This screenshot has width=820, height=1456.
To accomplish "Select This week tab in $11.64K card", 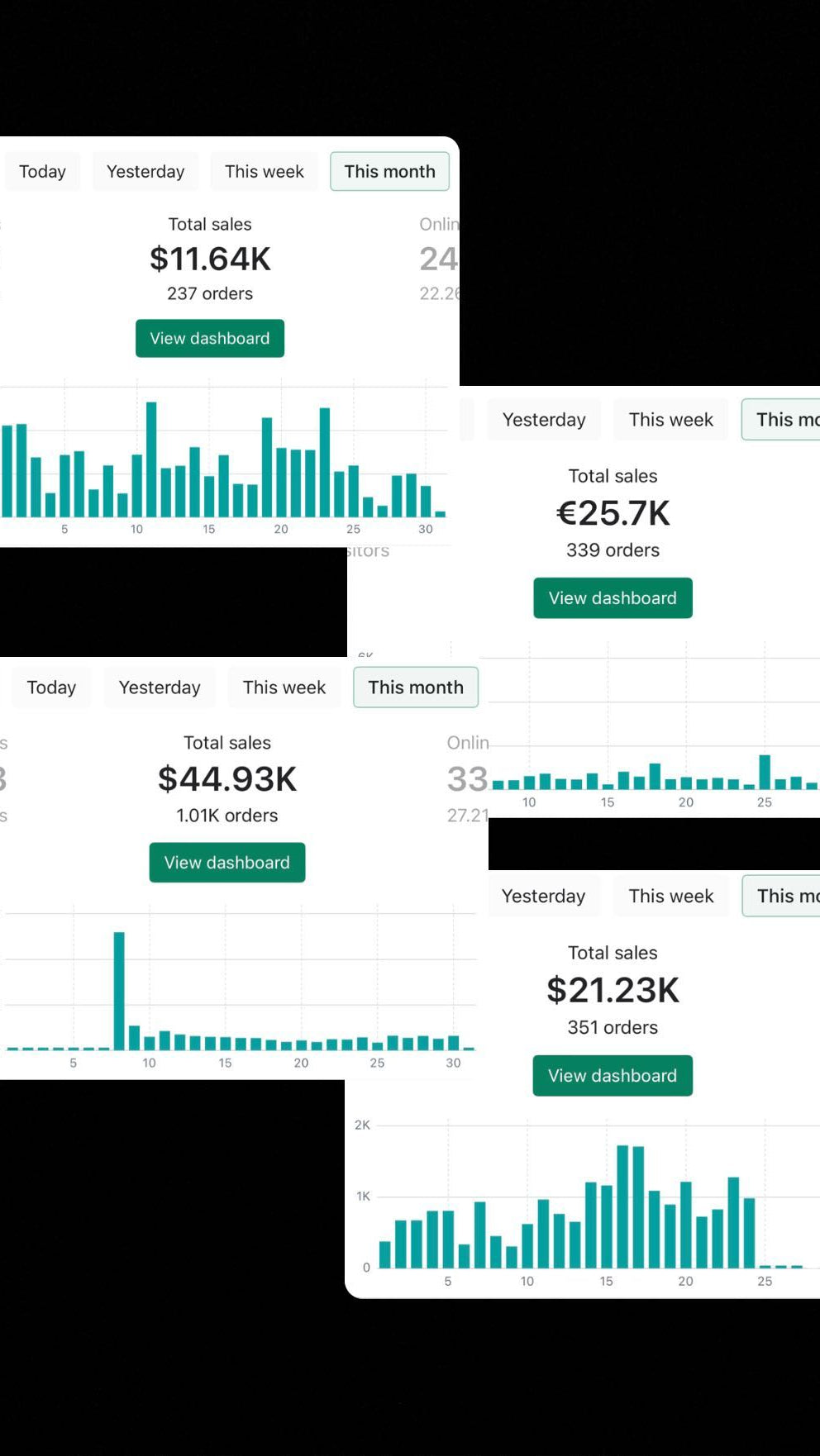I will tap(265, 171).
